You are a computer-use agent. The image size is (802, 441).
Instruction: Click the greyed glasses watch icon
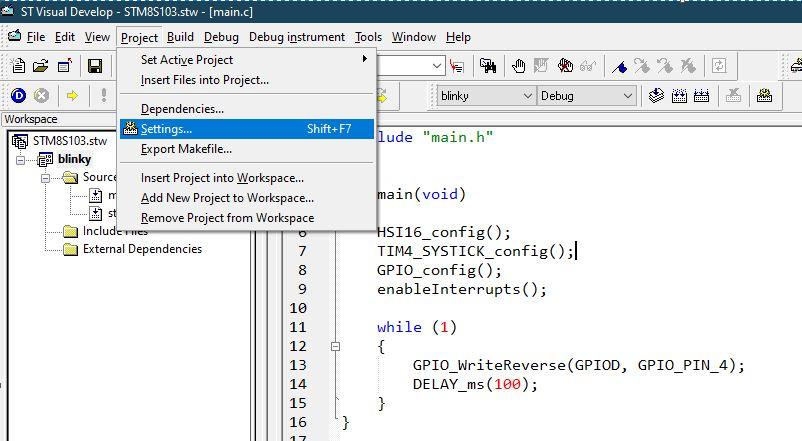588,66
